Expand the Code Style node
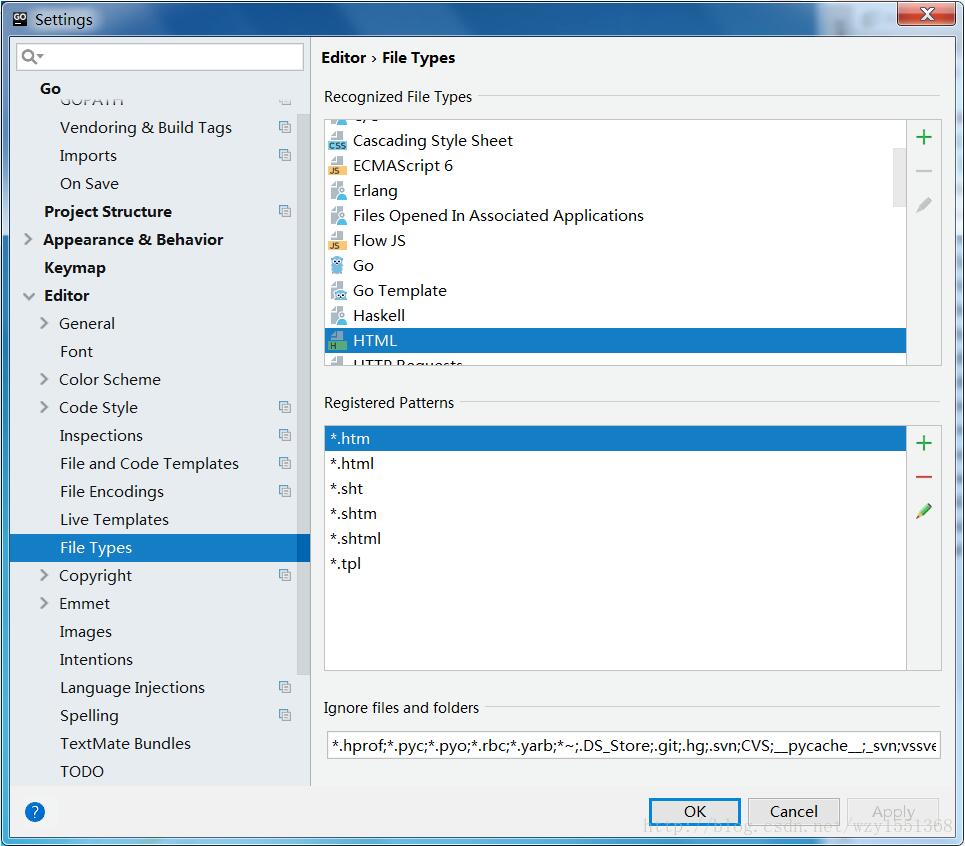Image resolution: width=965 pixels, height=846 pixels. click(44, 407)
